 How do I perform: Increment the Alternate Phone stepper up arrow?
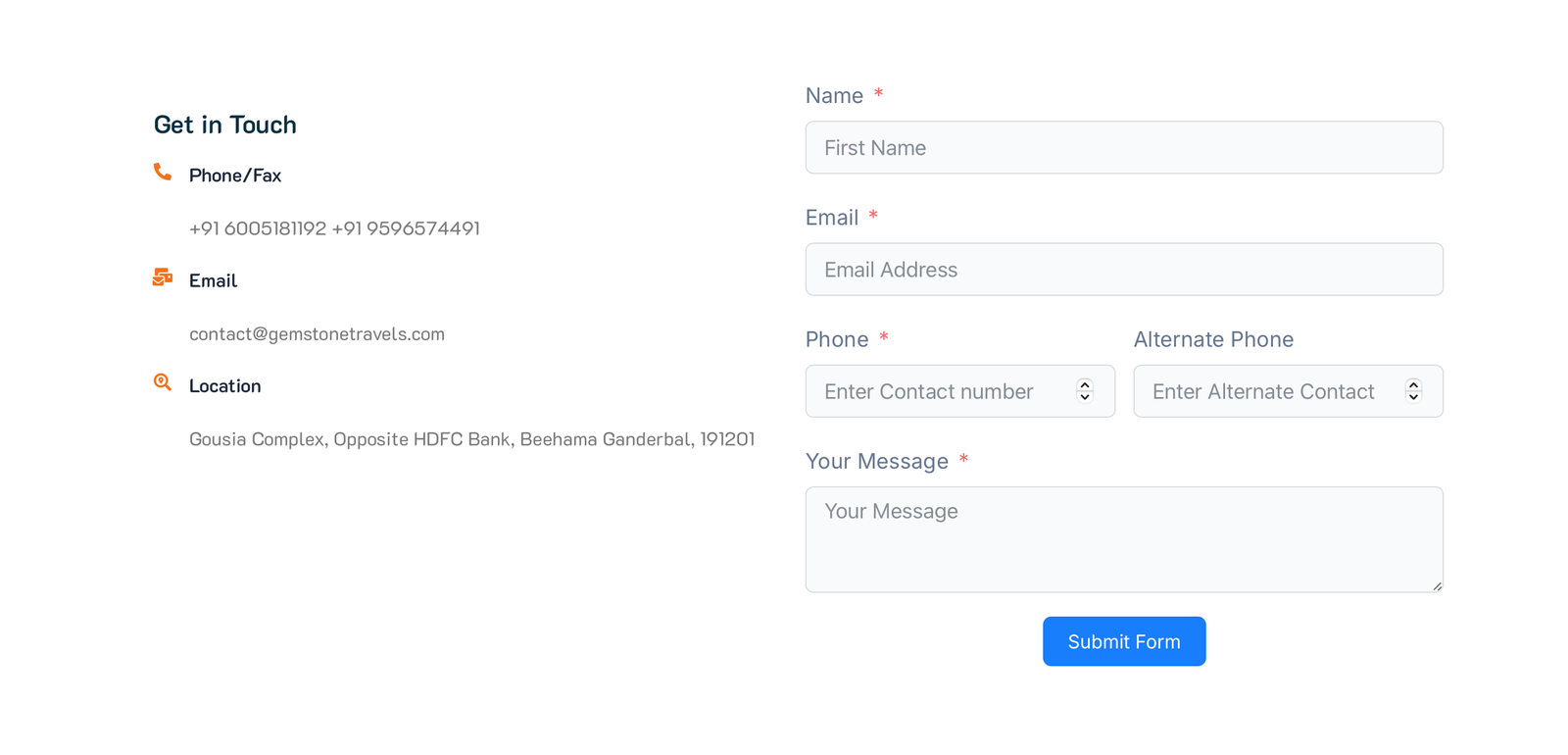tap(1413, 384)
